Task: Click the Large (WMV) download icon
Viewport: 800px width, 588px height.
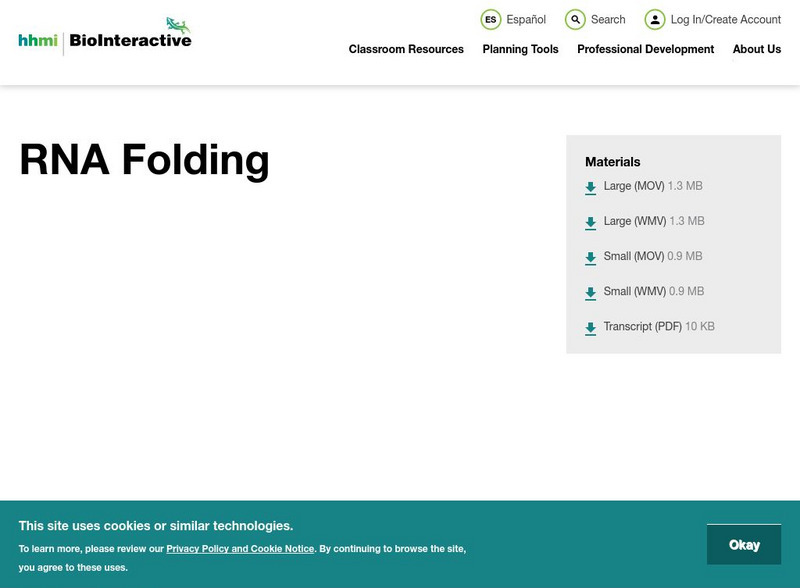Action: (x=590, y=221)
